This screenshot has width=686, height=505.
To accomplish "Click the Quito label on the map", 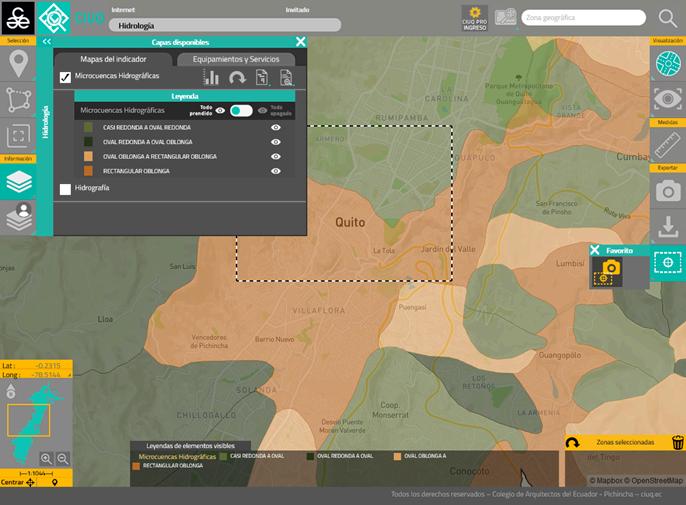I will (350, 222).
